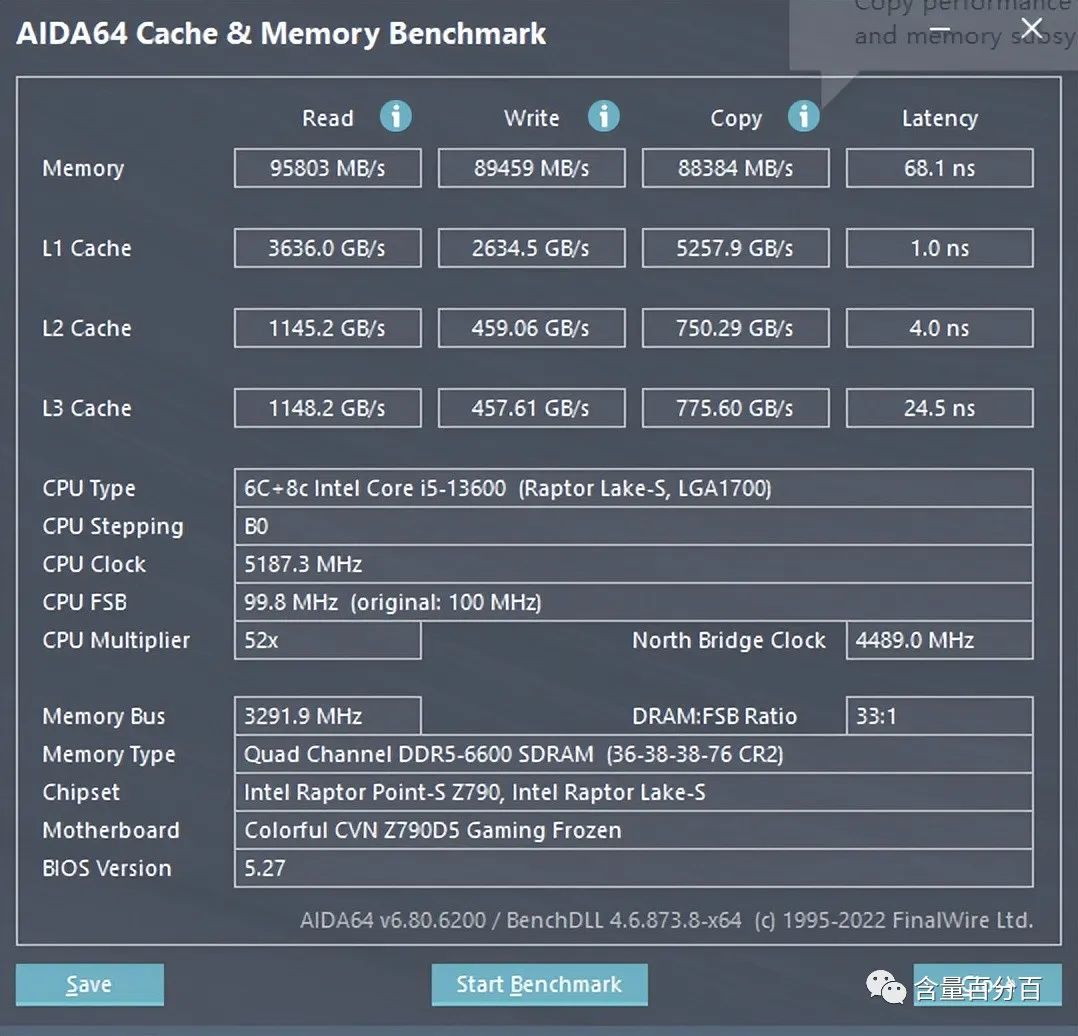The height and width of the screenshot is (1036, 1078).
Task: Click the Copy column header label
Action: [736, 119]
